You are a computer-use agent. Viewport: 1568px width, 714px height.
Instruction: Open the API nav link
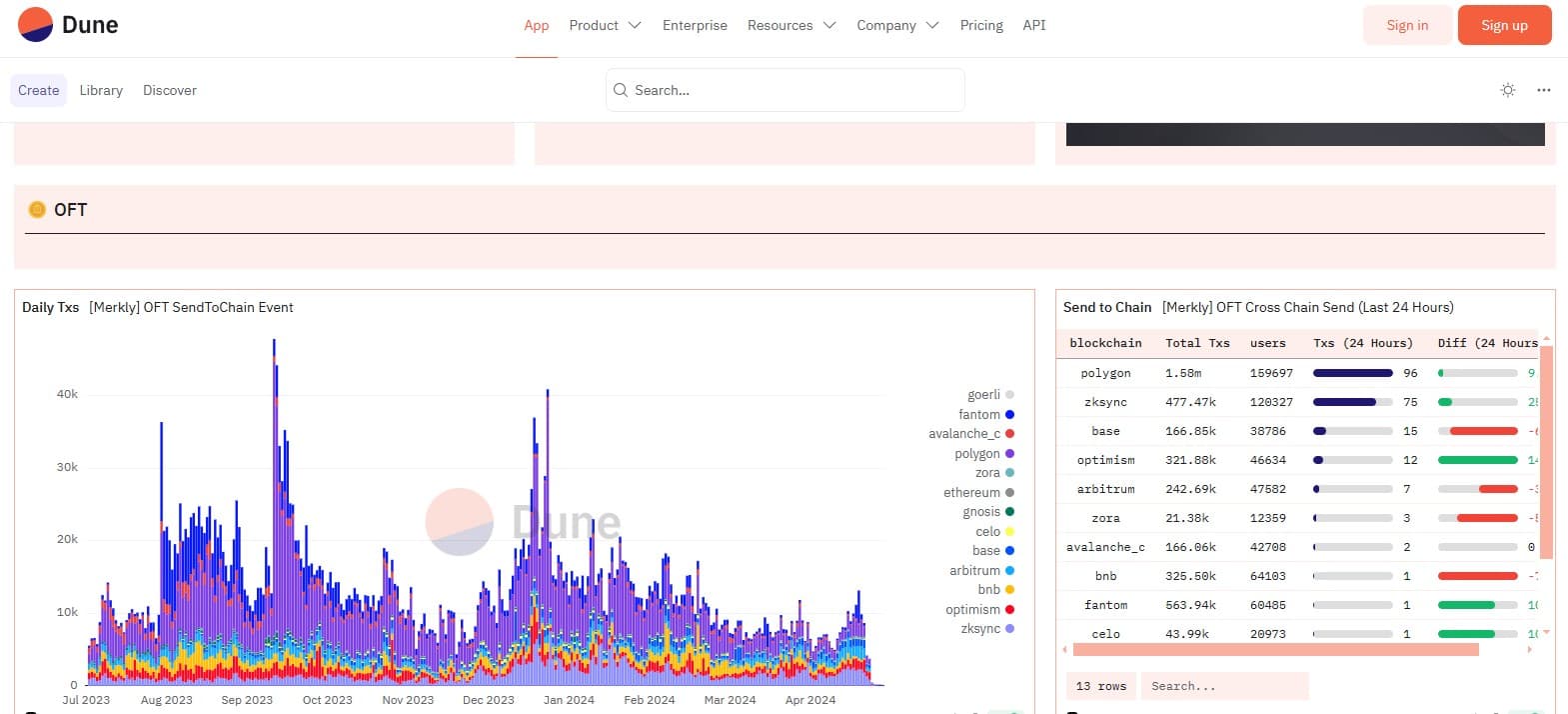pyautogui.click(x=1034, y=25)
